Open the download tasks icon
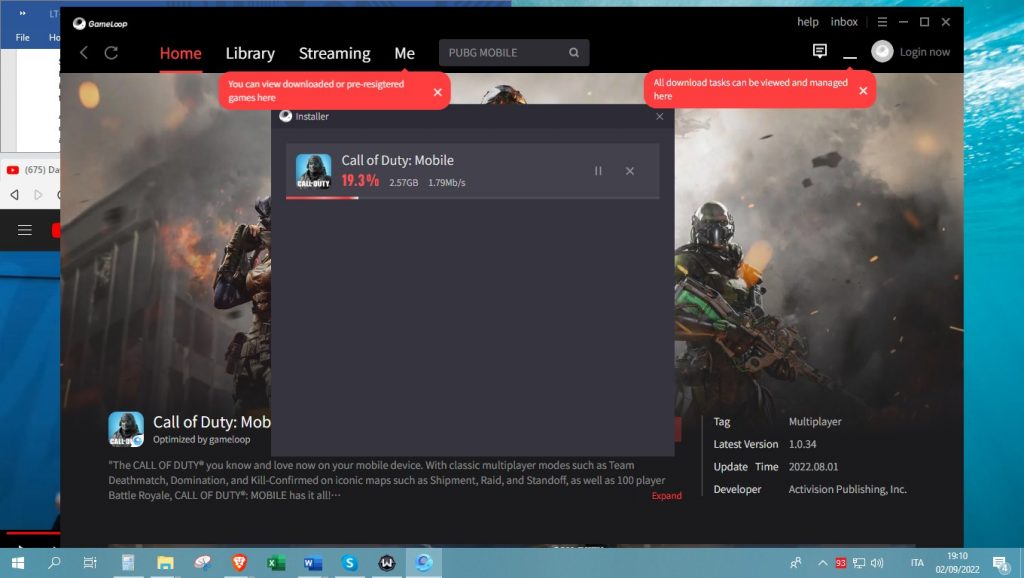 tap(850, 53)
